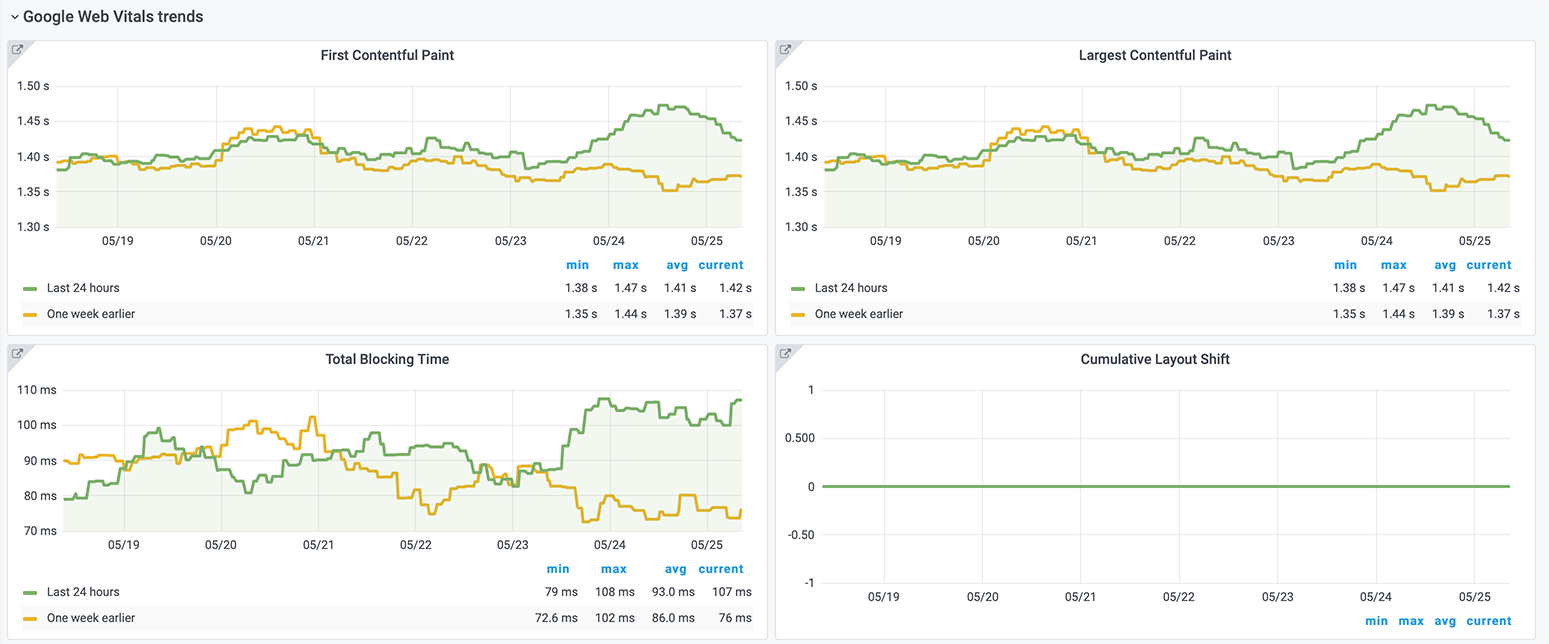Open the Cumulative Layout Shift panel corner link icon
Image resolution: width=1549 pixels, height=644 pixels.
click(785, 354)
